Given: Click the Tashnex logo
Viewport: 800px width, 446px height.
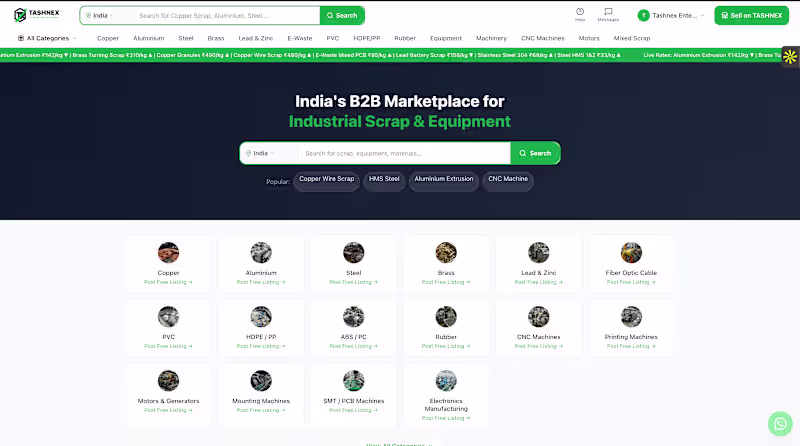Looking at the screenshot, I should click(x=37, y=15).
